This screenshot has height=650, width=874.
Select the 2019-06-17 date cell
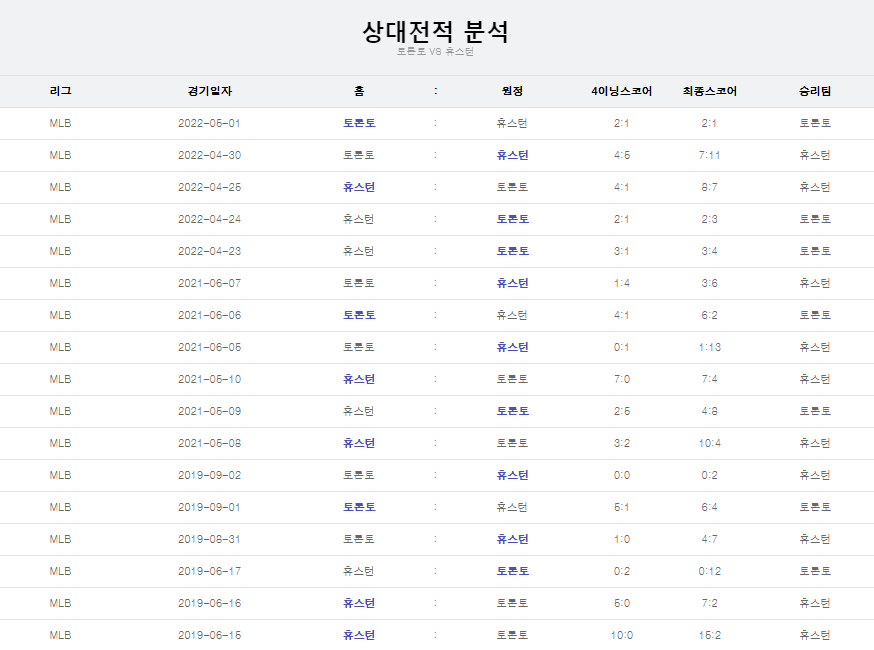click(210, 571)
